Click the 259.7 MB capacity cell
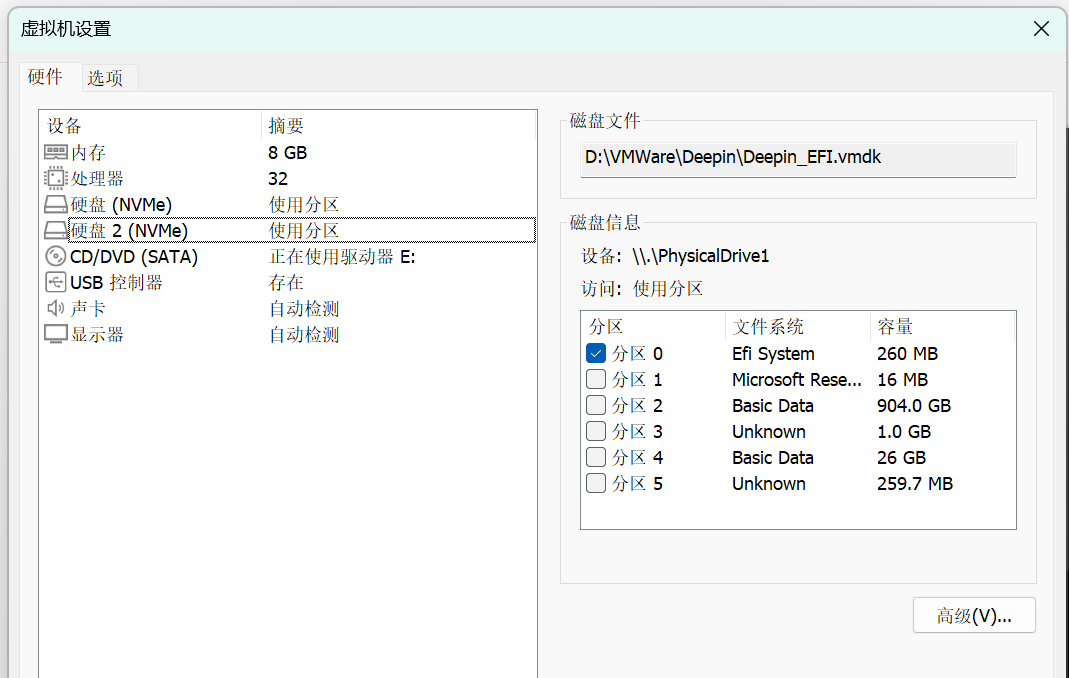1069x678 pixels. coord(915,483)
